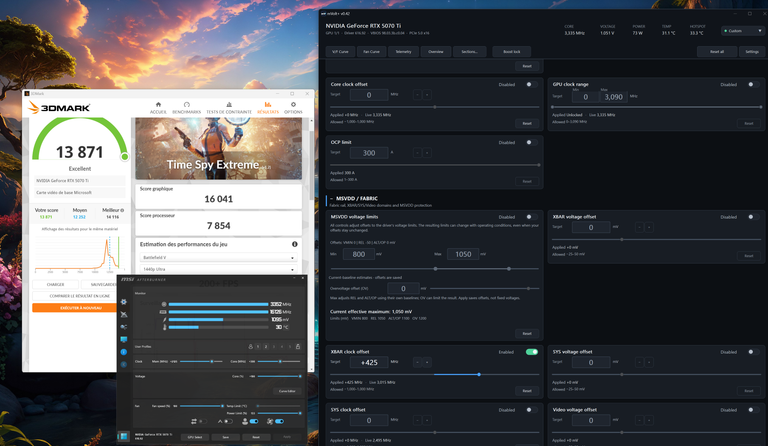Click info icon beside Estimation des performances
768x446 pixels.
click(295, 244)
